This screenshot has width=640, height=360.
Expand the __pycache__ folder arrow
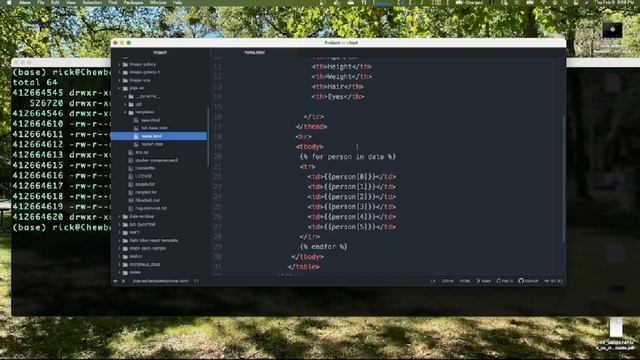click(x=125, y=96)
